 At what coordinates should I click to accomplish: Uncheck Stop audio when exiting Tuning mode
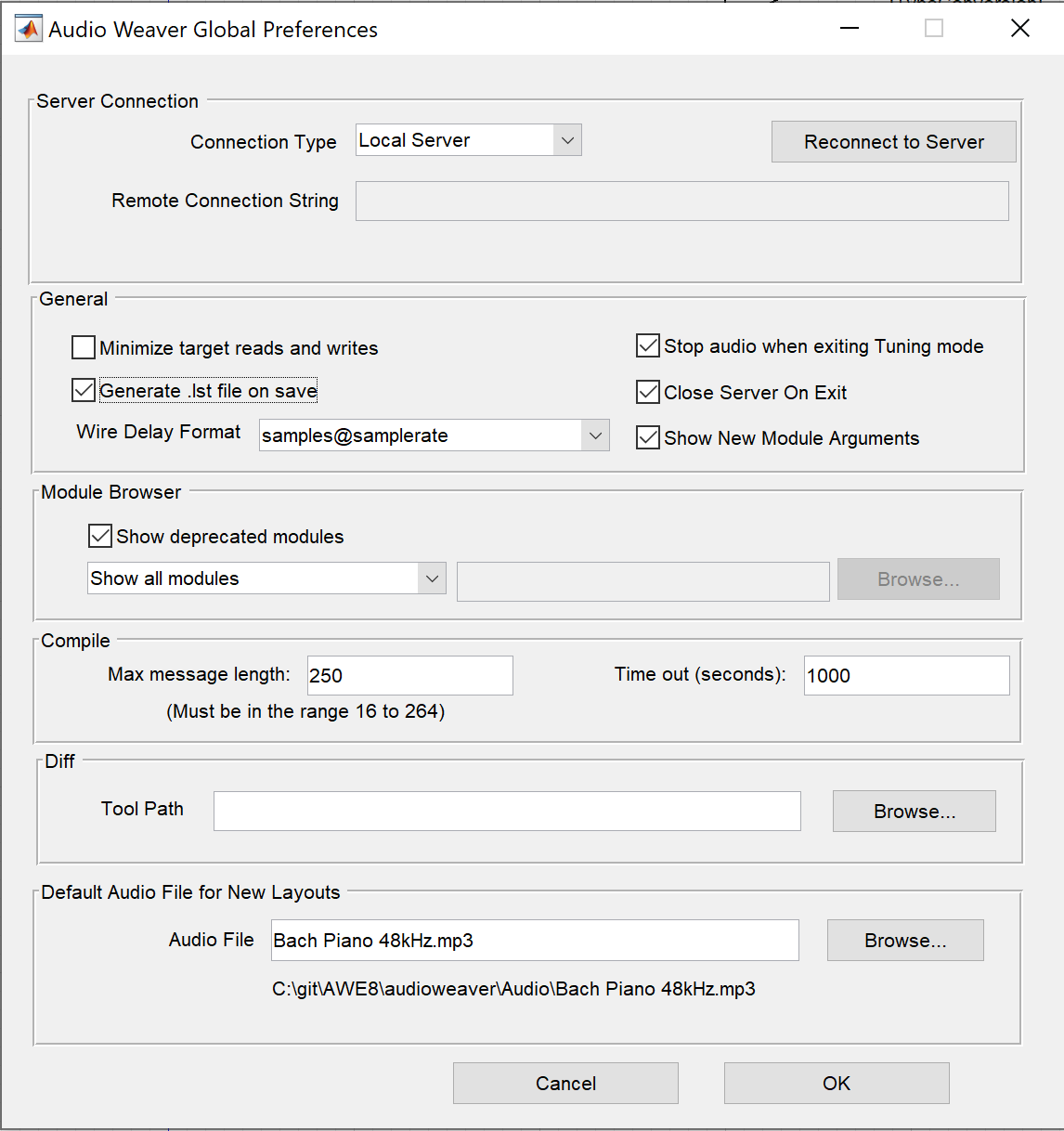[647, 345]
